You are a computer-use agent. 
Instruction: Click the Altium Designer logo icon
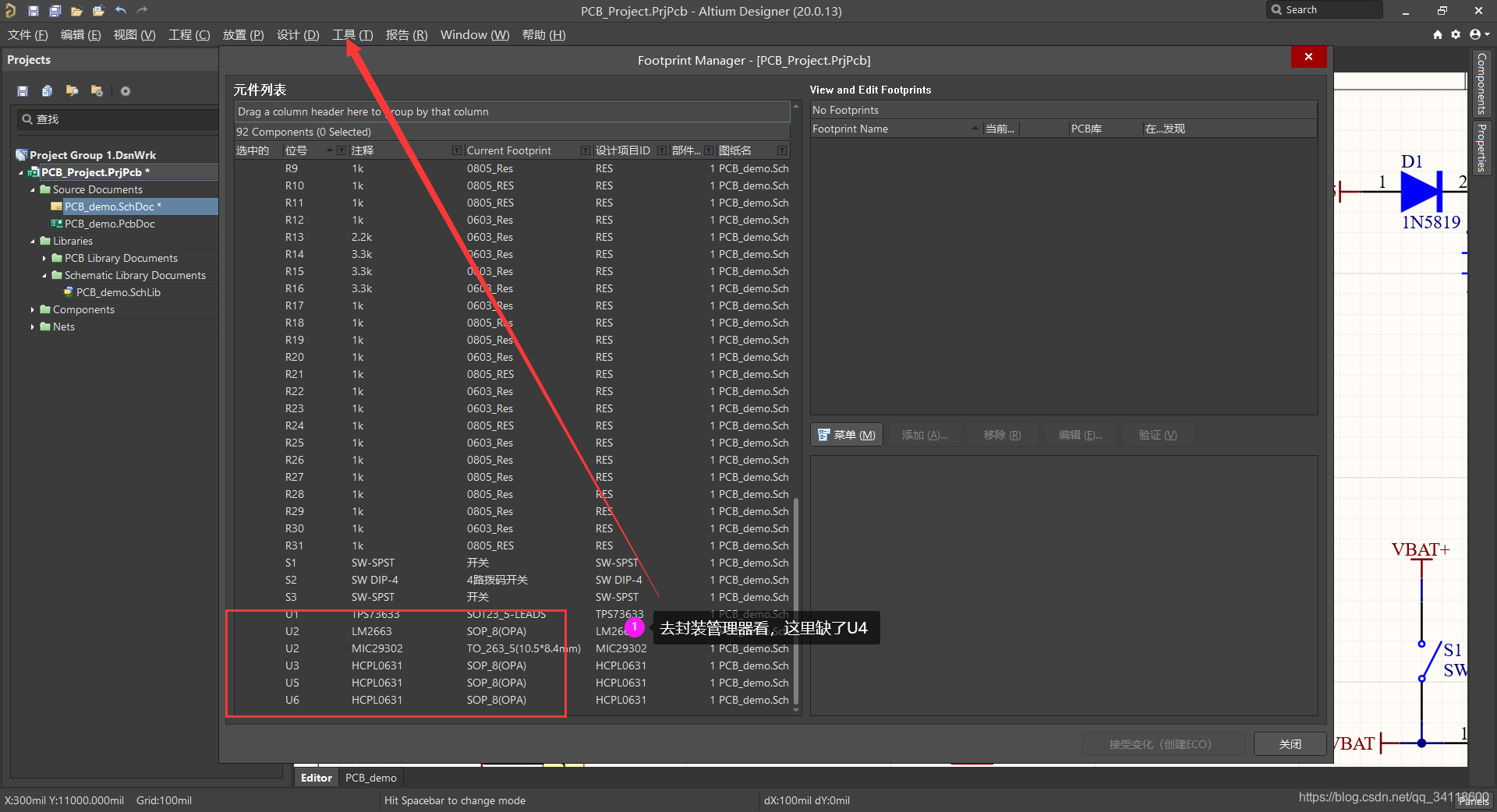point(10,10)
